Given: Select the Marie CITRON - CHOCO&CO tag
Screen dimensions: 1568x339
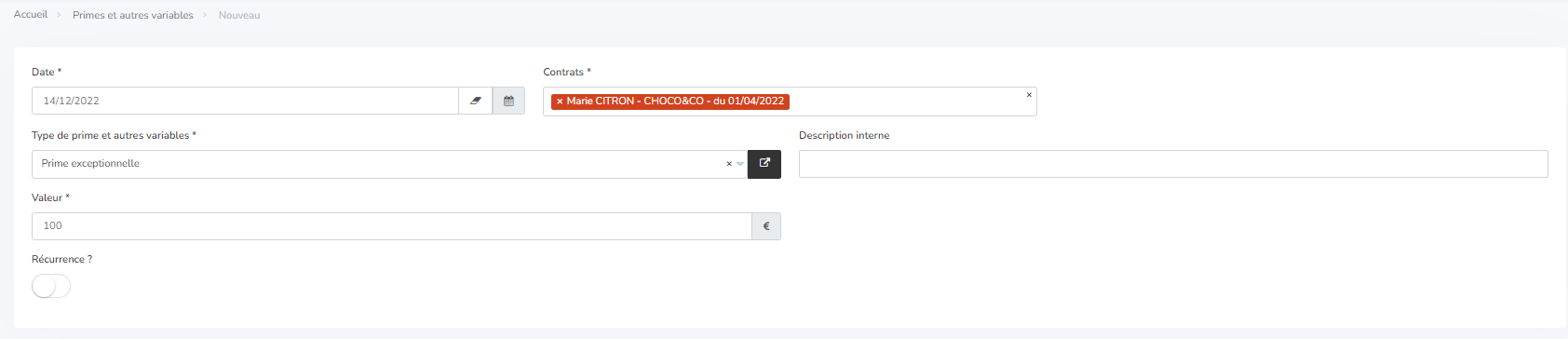Looking at the screenshot, I should 675,102.
